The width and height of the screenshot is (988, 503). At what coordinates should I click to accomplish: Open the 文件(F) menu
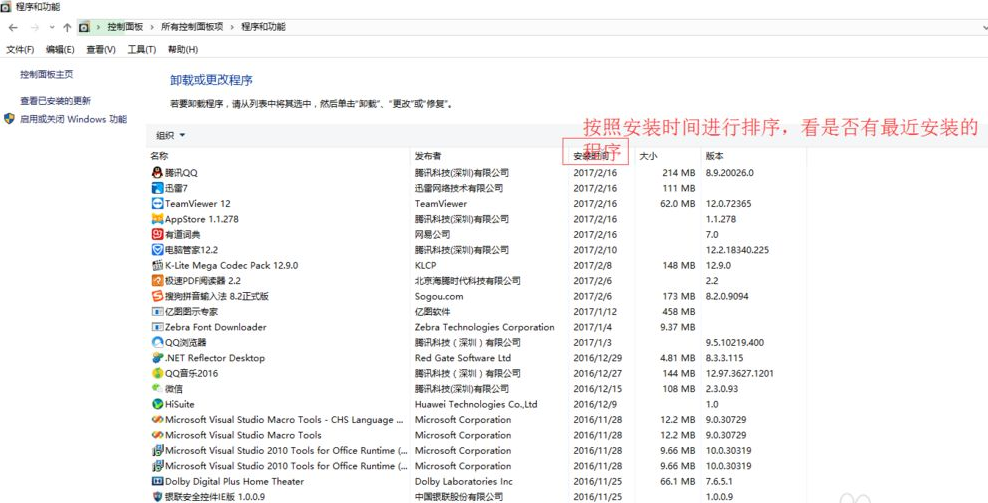pos(20,49)
